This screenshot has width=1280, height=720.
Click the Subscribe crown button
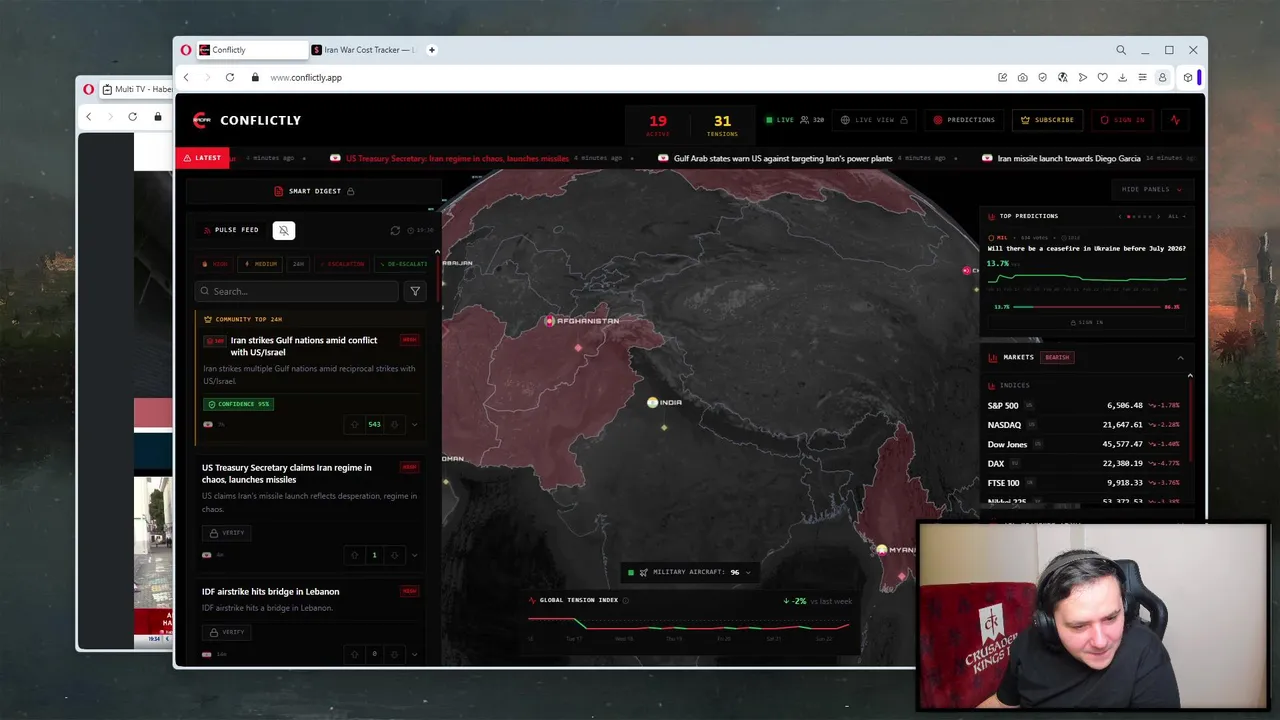(1047, 120)
